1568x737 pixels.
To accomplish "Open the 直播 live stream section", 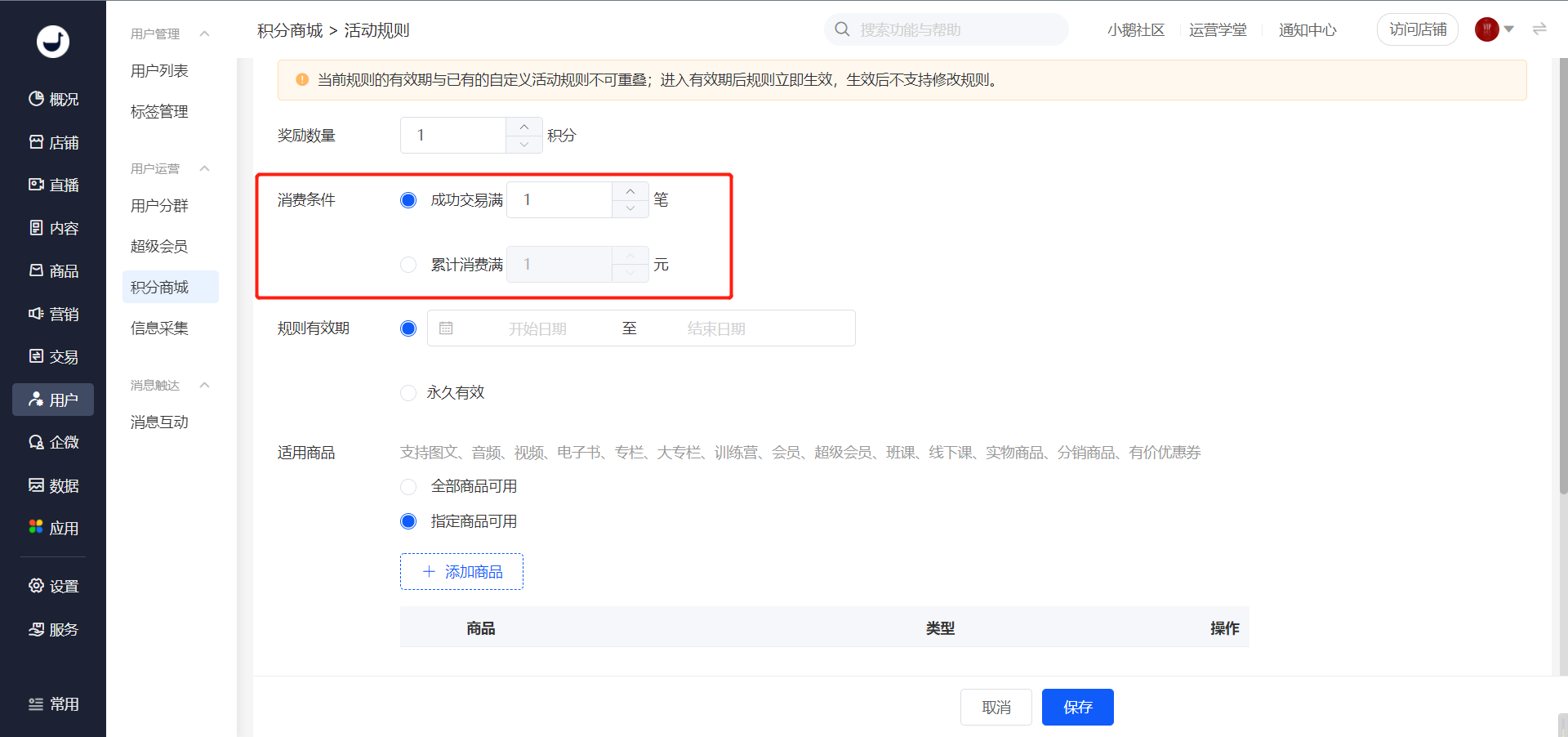I will (53, 185).
